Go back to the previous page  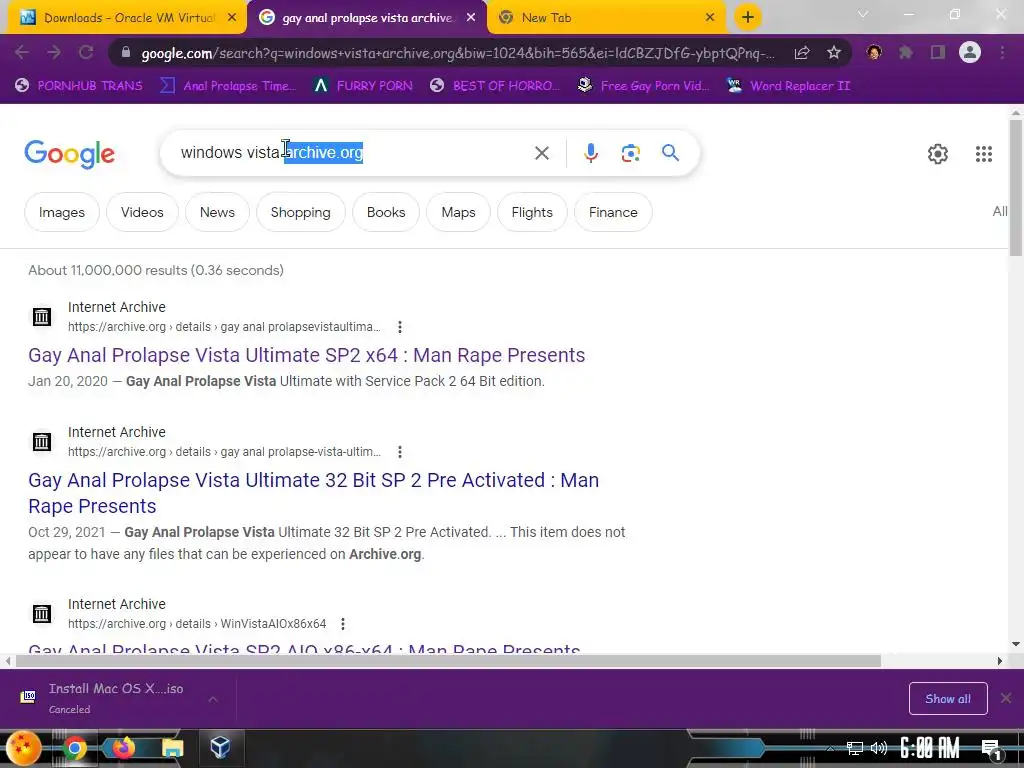click(x=22, y=52)
